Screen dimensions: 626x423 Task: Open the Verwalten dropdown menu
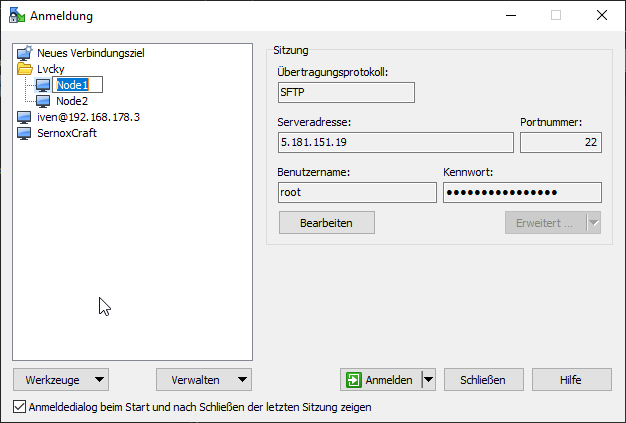[x=204, y=380]
